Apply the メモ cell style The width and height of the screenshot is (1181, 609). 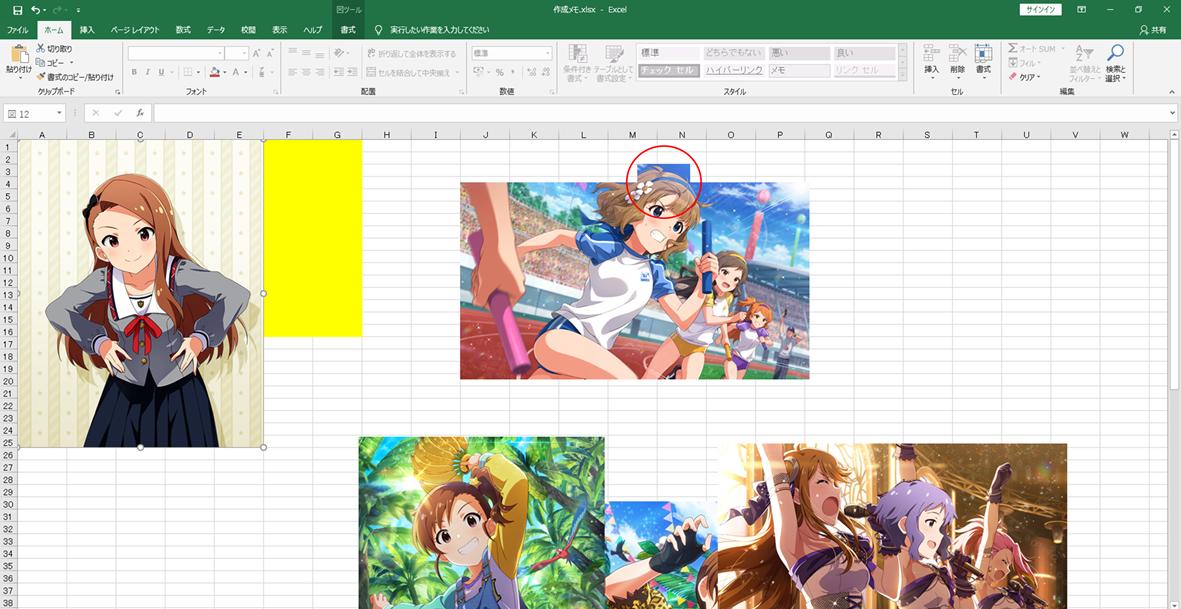(x=799, y=70)
